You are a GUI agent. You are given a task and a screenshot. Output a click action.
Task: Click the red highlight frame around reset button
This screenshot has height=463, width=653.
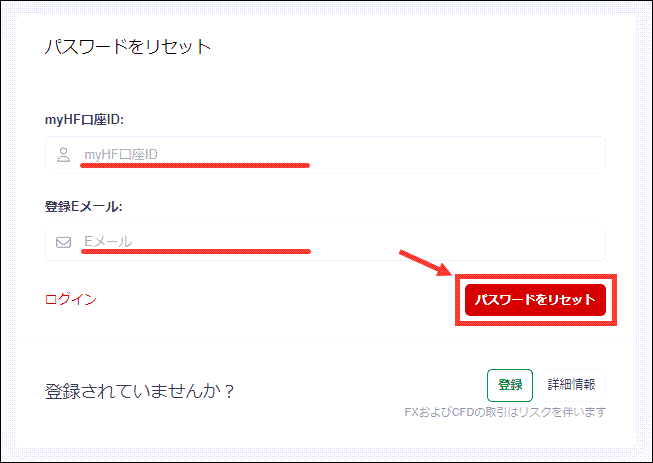tap(536, 300)
